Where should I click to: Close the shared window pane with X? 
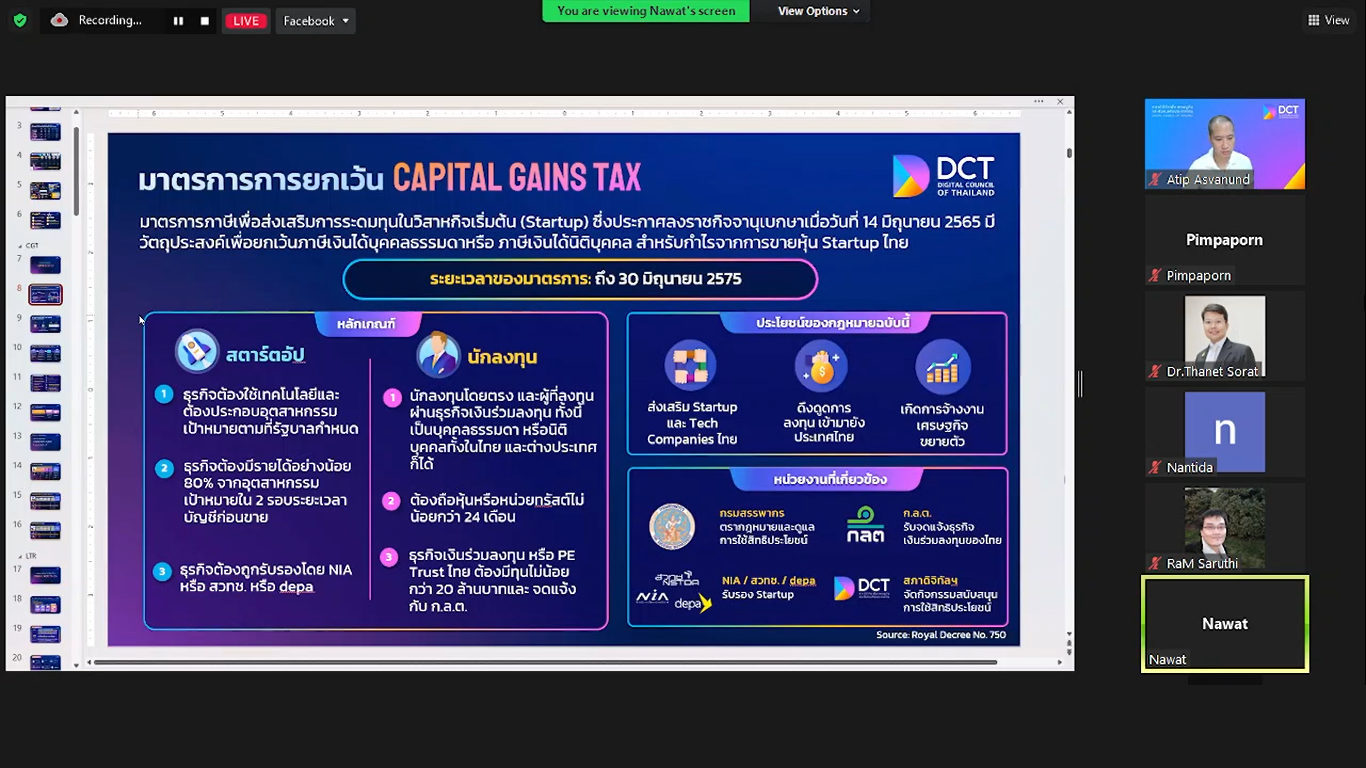pyautogui.click(x=1059, y=101)
